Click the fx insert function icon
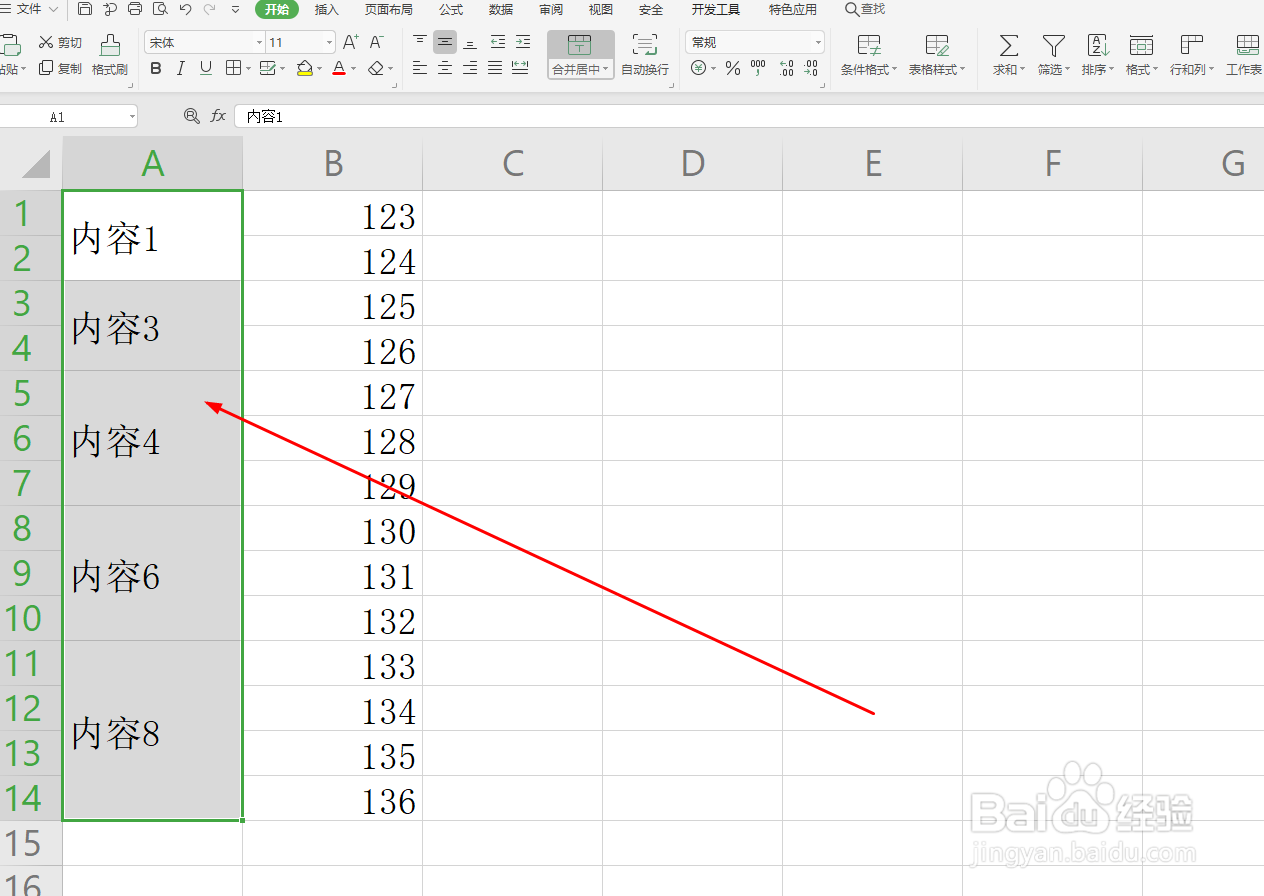1264x896 pixels. coord(218,116)
